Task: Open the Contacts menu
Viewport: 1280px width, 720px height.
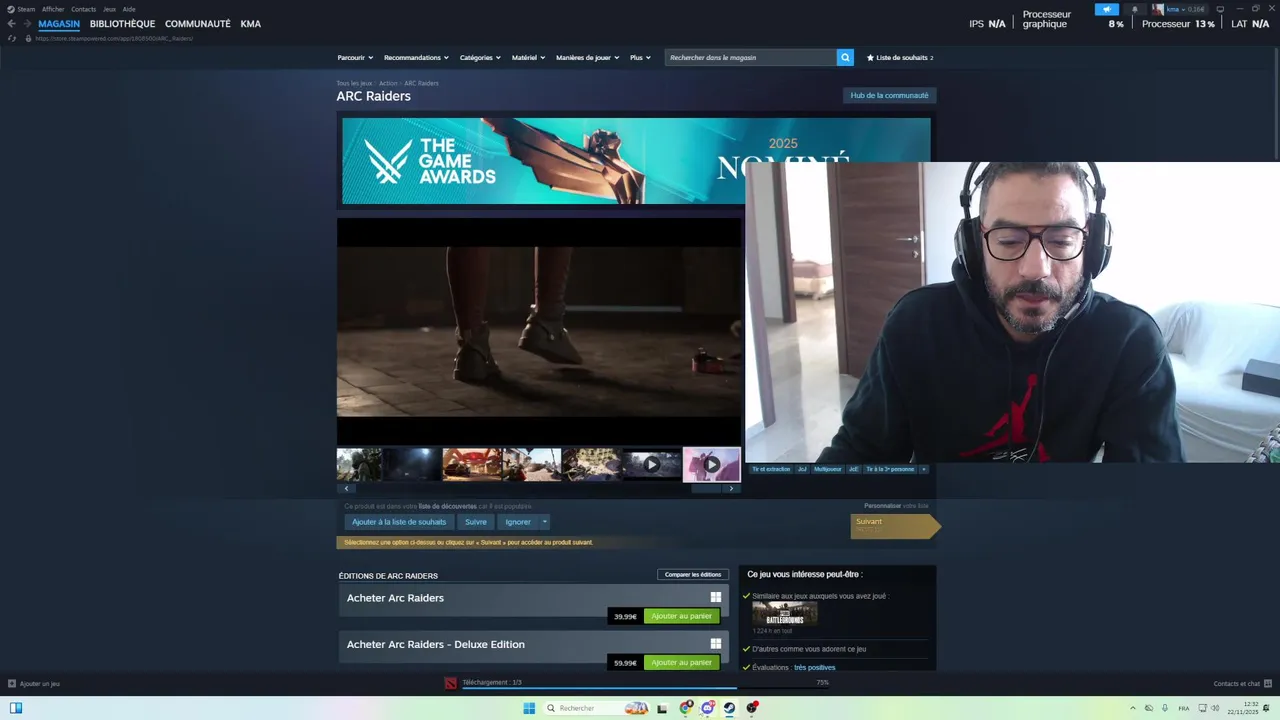Action: pos(83,9)
